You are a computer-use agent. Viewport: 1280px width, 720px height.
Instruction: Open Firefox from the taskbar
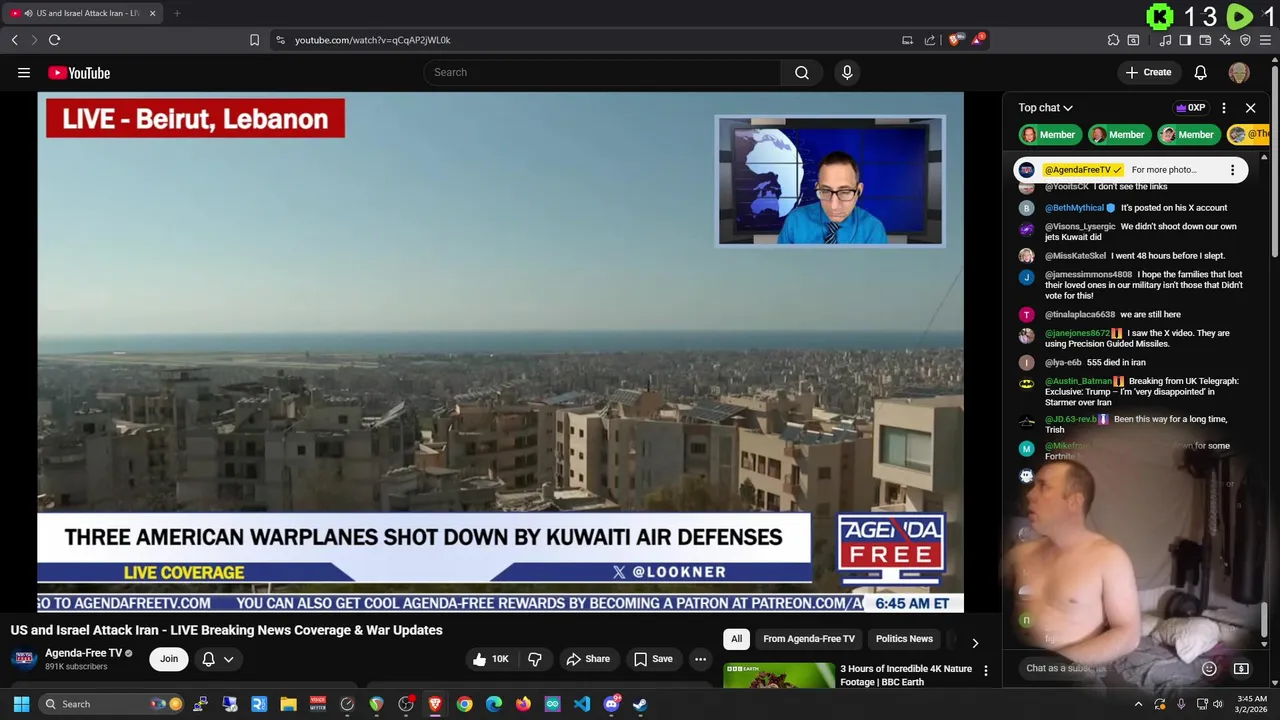pyautogui.click(x=523, y=704)
